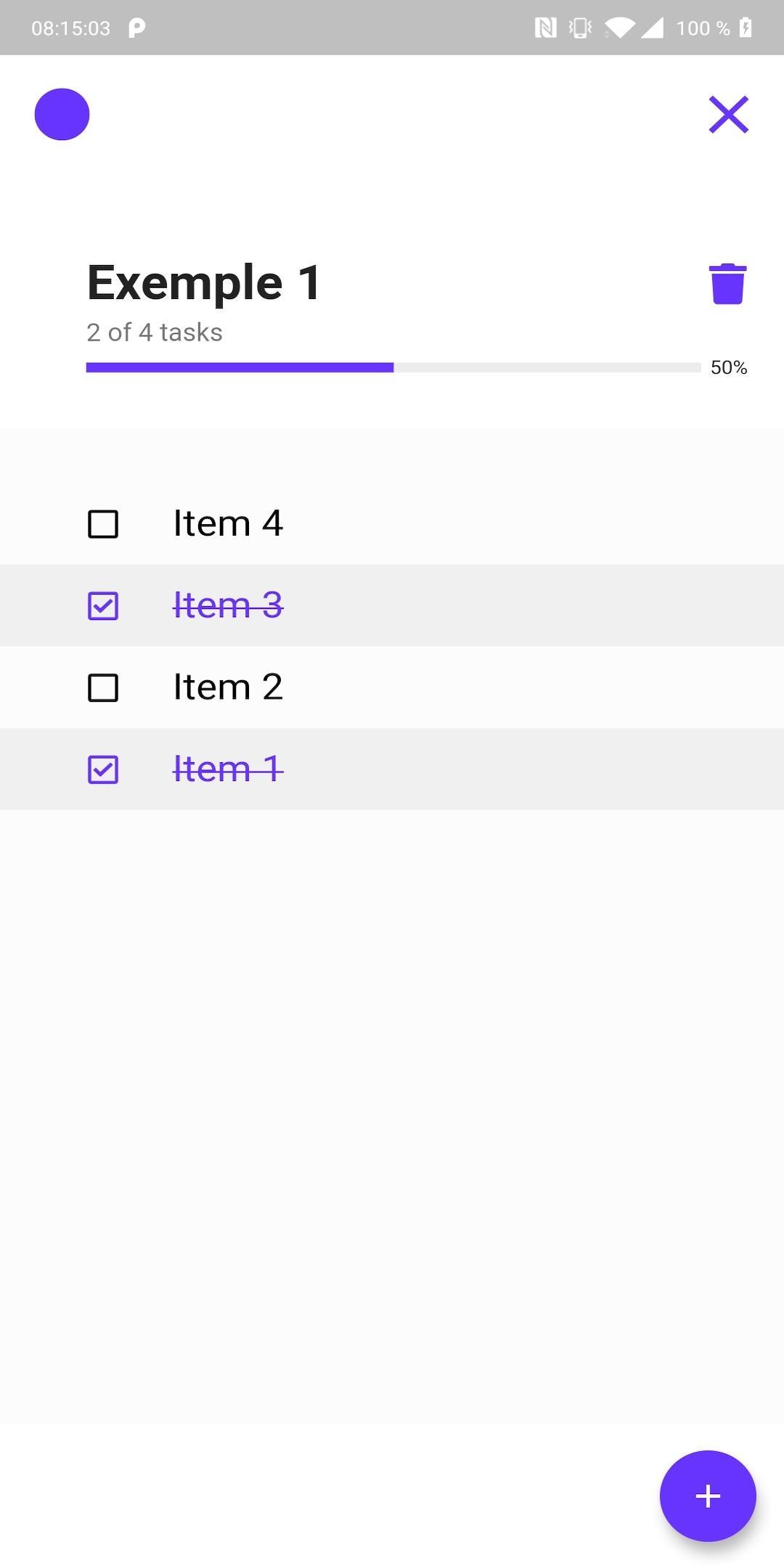Tap the Wi-Fi status bar icon

(619, 28)
